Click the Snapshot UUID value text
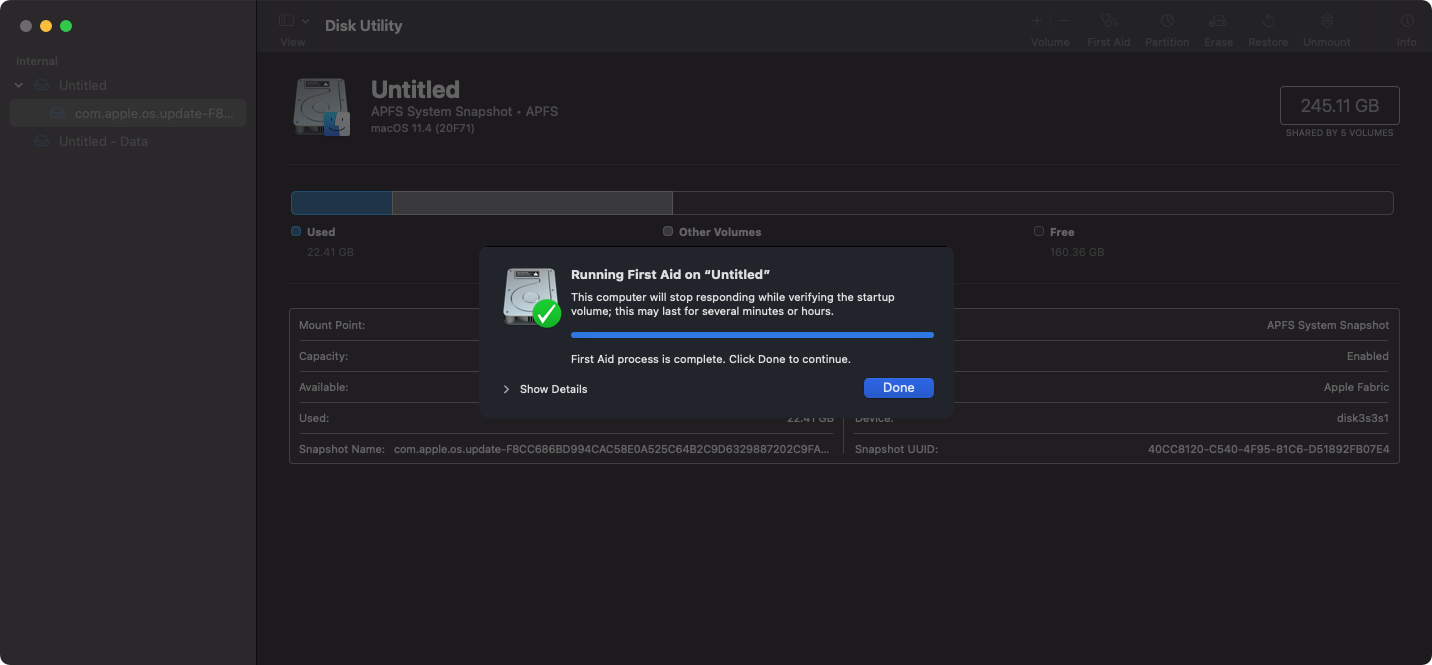The height and width of the screenshot is (665, 1432). click(x=1268, y=449)
